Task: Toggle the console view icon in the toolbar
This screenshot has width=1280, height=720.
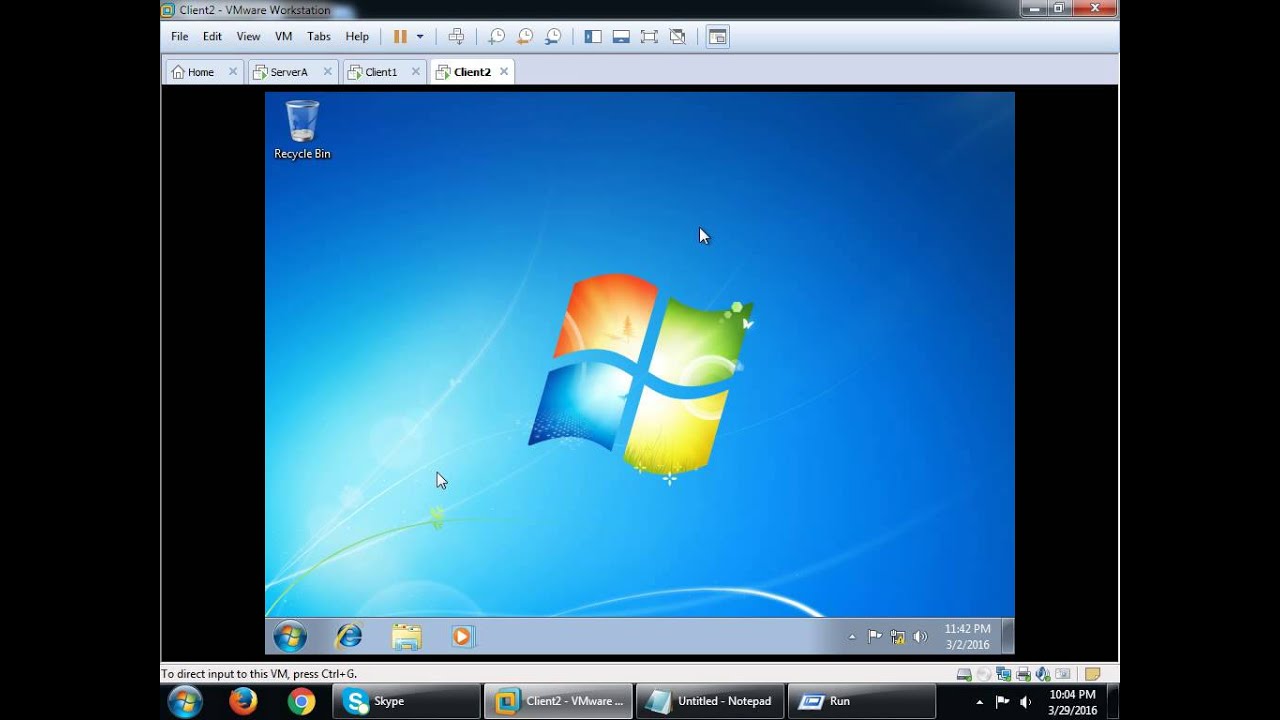Action: [717, 37]
